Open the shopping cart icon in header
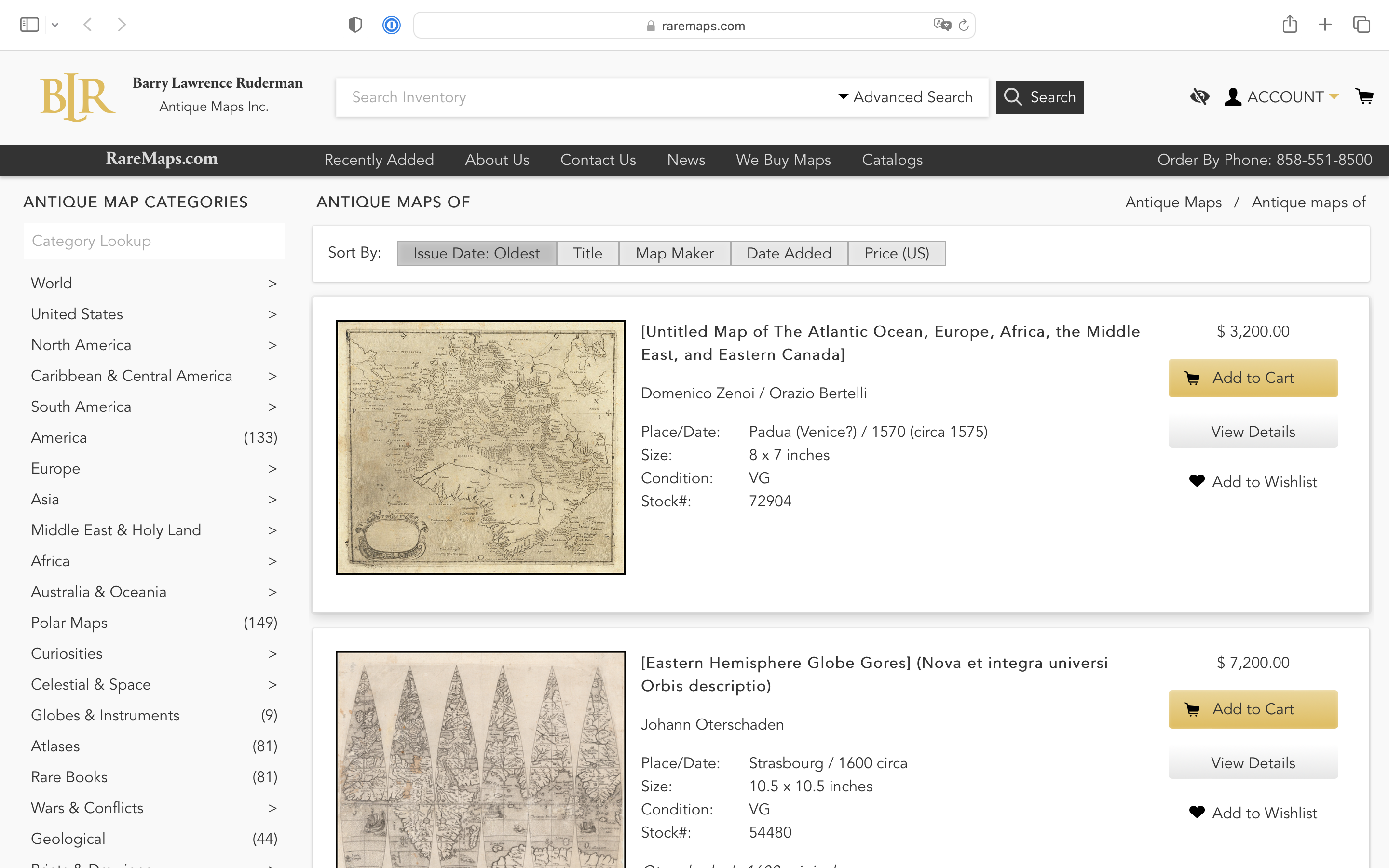 coord(1364,96)
